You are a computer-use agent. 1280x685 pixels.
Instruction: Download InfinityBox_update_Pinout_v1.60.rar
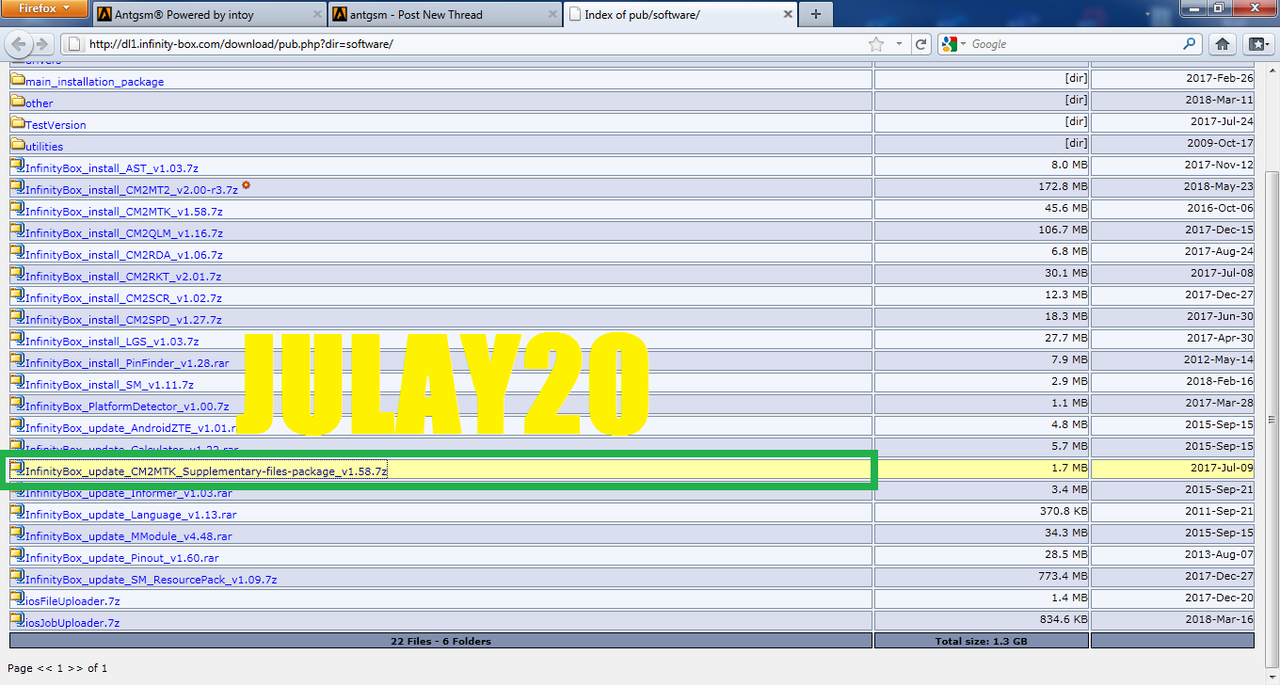coord(122,558)
